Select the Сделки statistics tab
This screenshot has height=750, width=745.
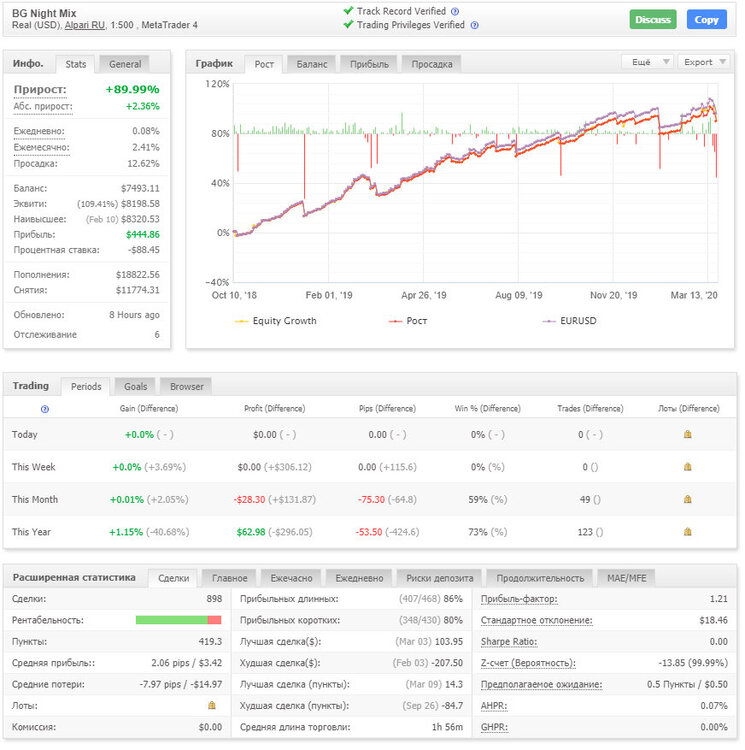coord(173,578)
